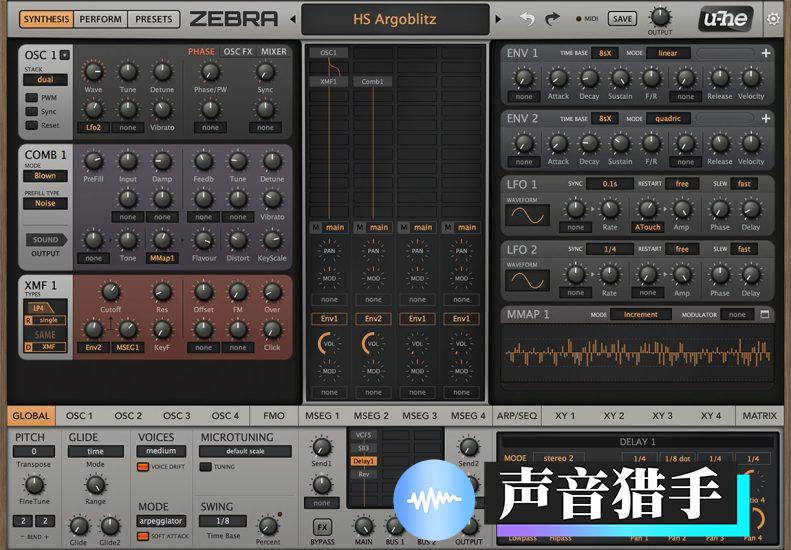This screenshot has height=550, width=791.
Task: Mute the first mixer lane M button
Action: (x=316, y=228)
